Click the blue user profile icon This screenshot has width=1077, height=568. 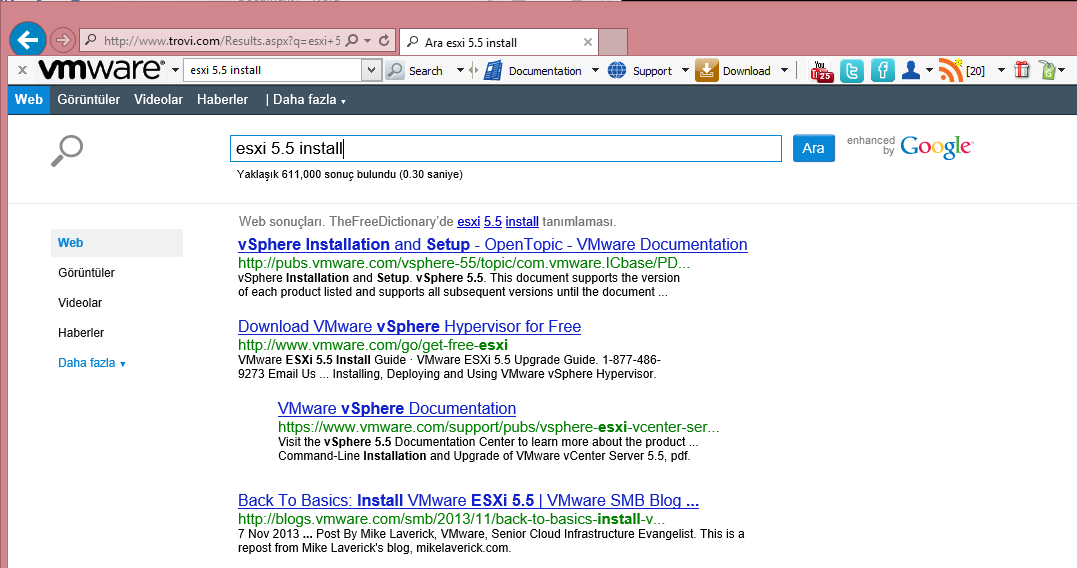pyautogui.click(x=911, y=70)
